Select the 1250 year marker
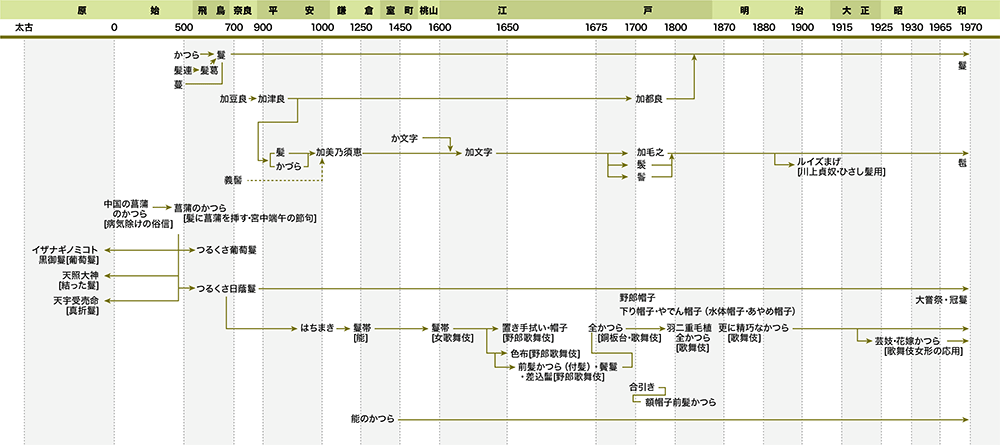Image resolution: width=1000 pixels, height=445 pixels. [362, 28]
